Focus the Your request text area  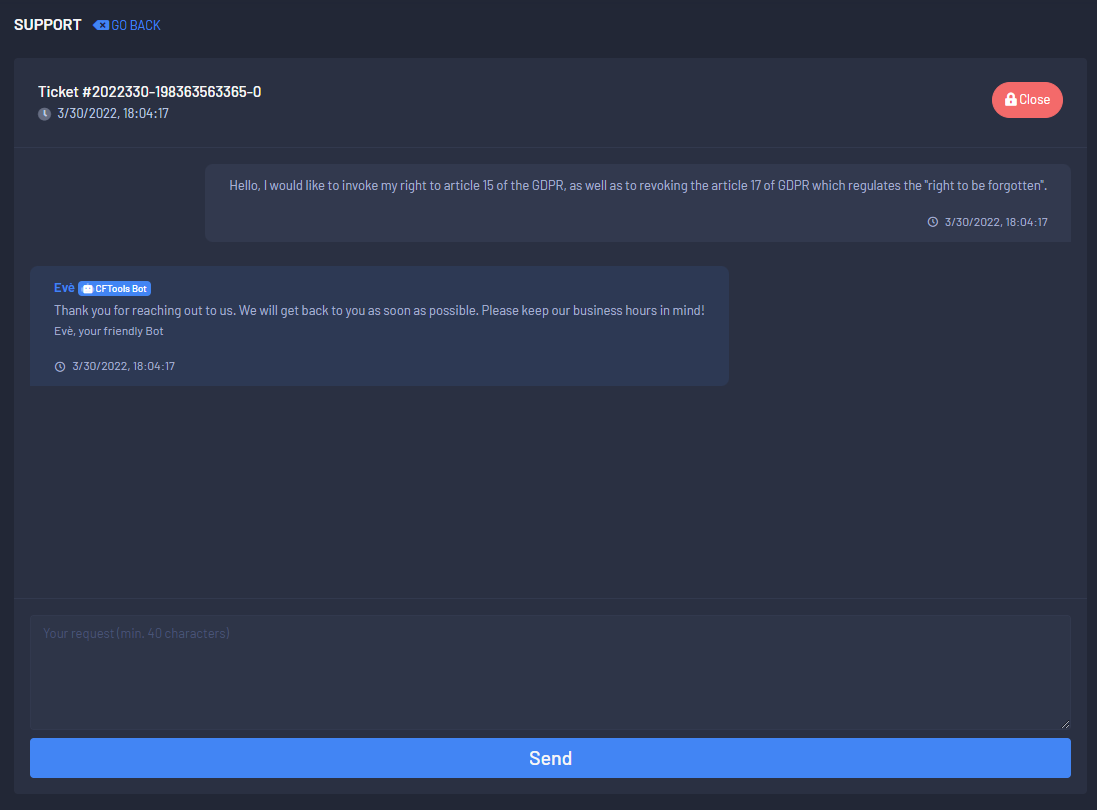pos(550,671)
